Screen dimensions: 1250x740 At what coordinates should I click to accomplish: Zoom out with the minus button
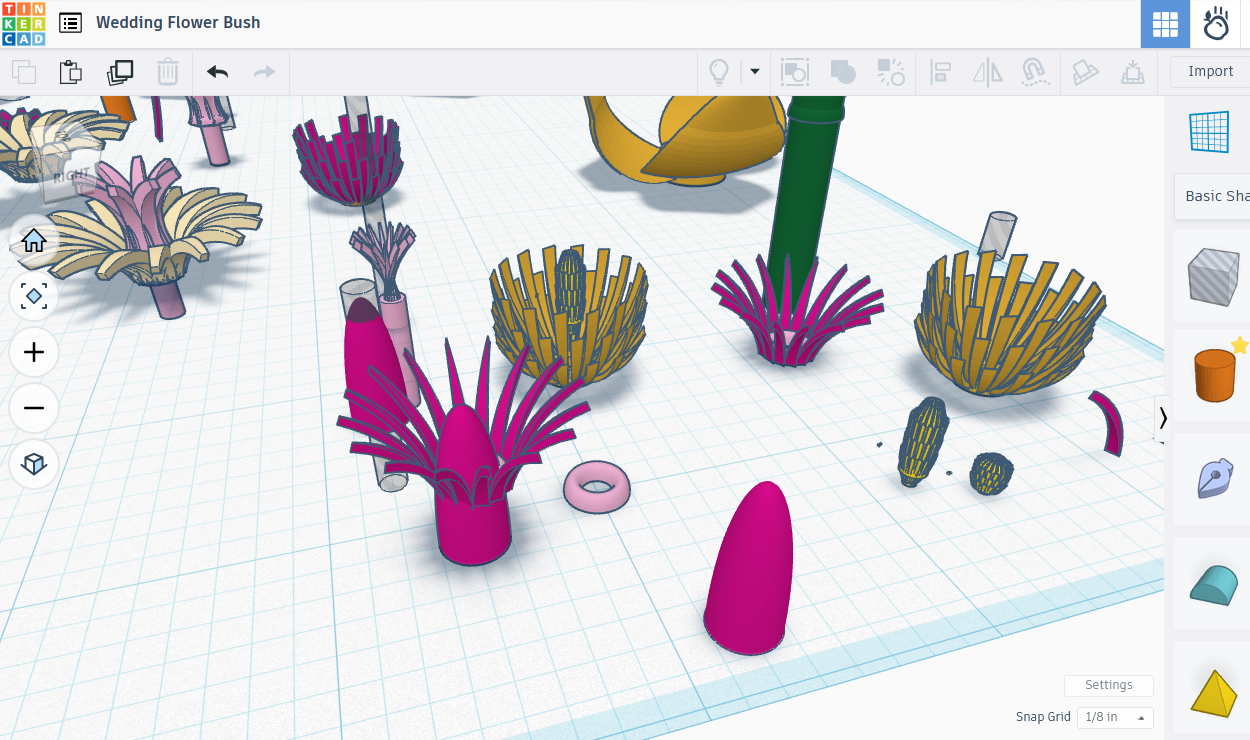(x=34, y=408)
